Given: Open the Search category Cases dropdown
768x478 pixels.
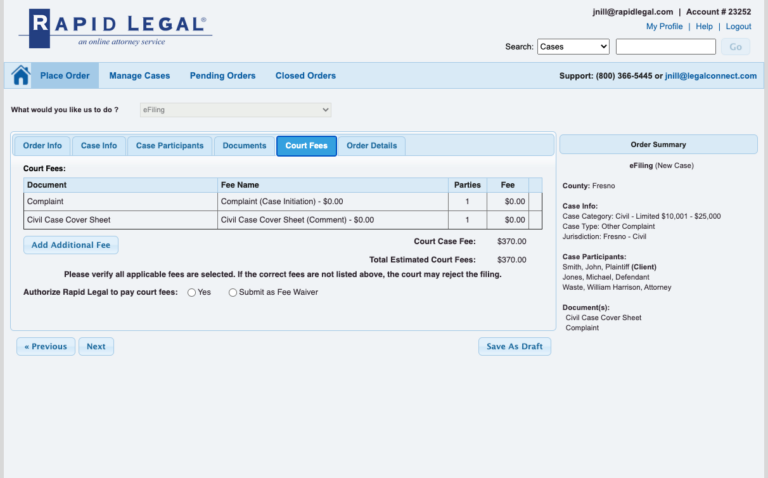Looking at the screenshot, I should pos(573,47).
